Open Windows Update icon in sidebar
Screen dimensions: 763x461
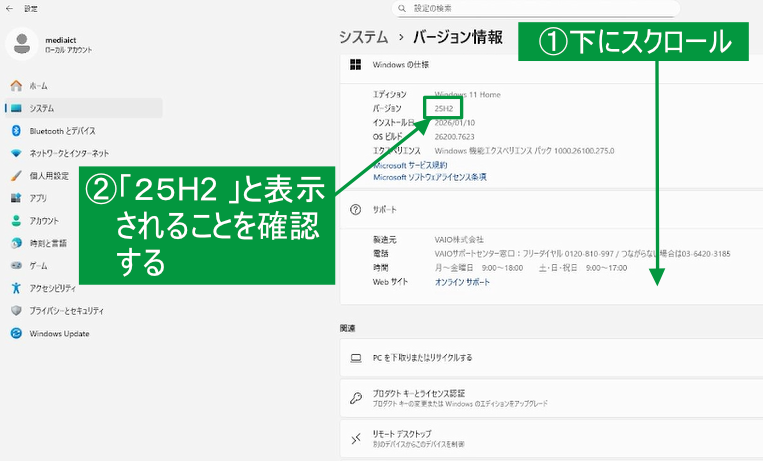16,334
